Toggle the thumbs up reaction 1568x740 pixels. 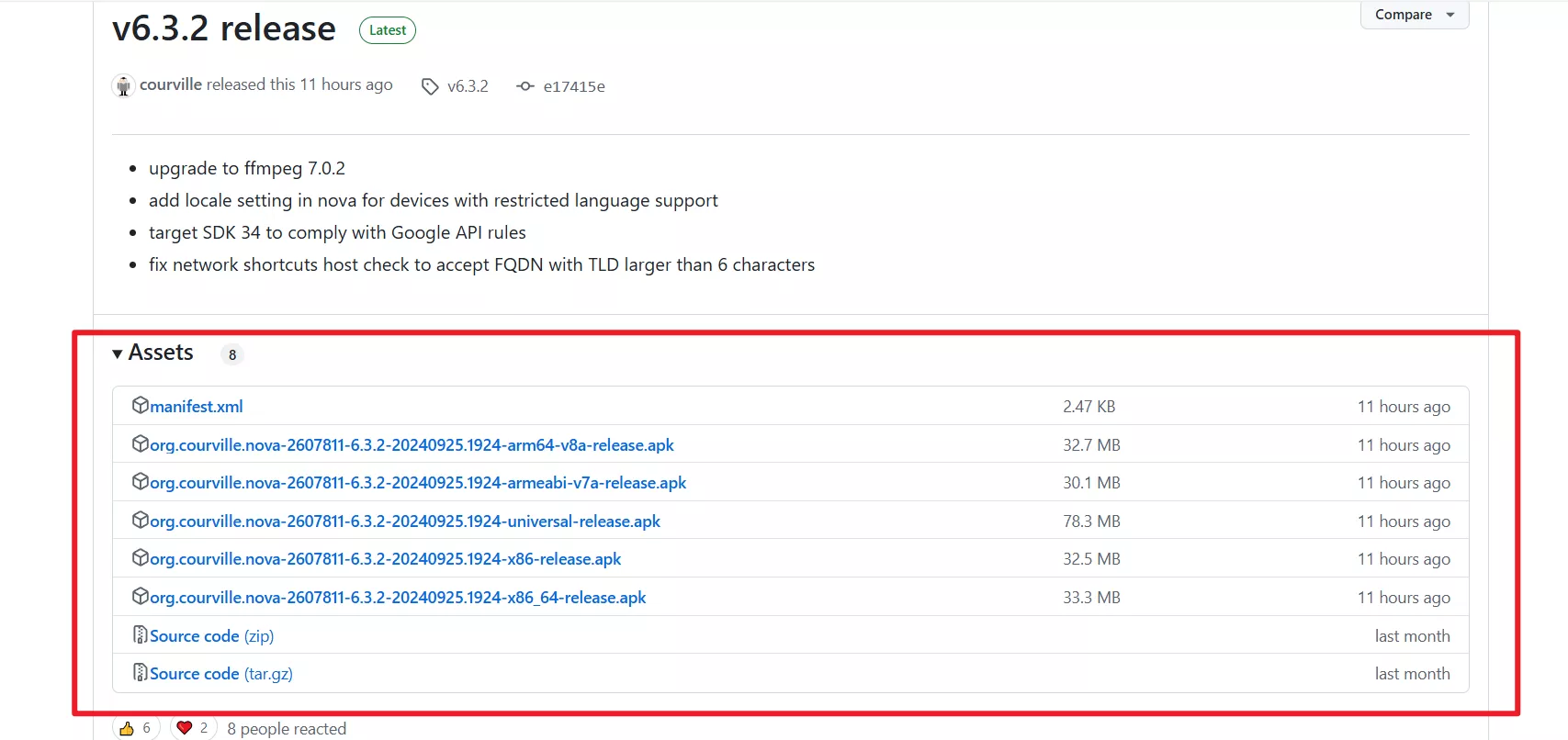click(136, 728)
